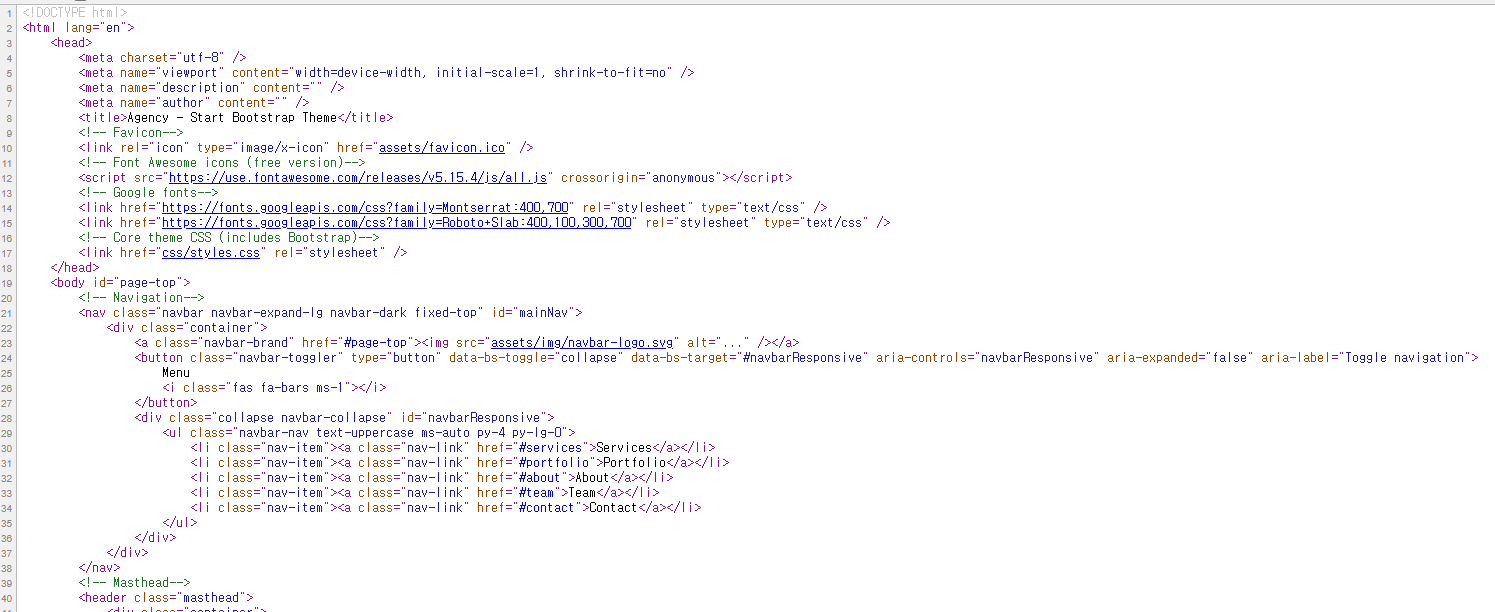Click the aria-label="Toggle navigation" attribute

(1365, 358)
